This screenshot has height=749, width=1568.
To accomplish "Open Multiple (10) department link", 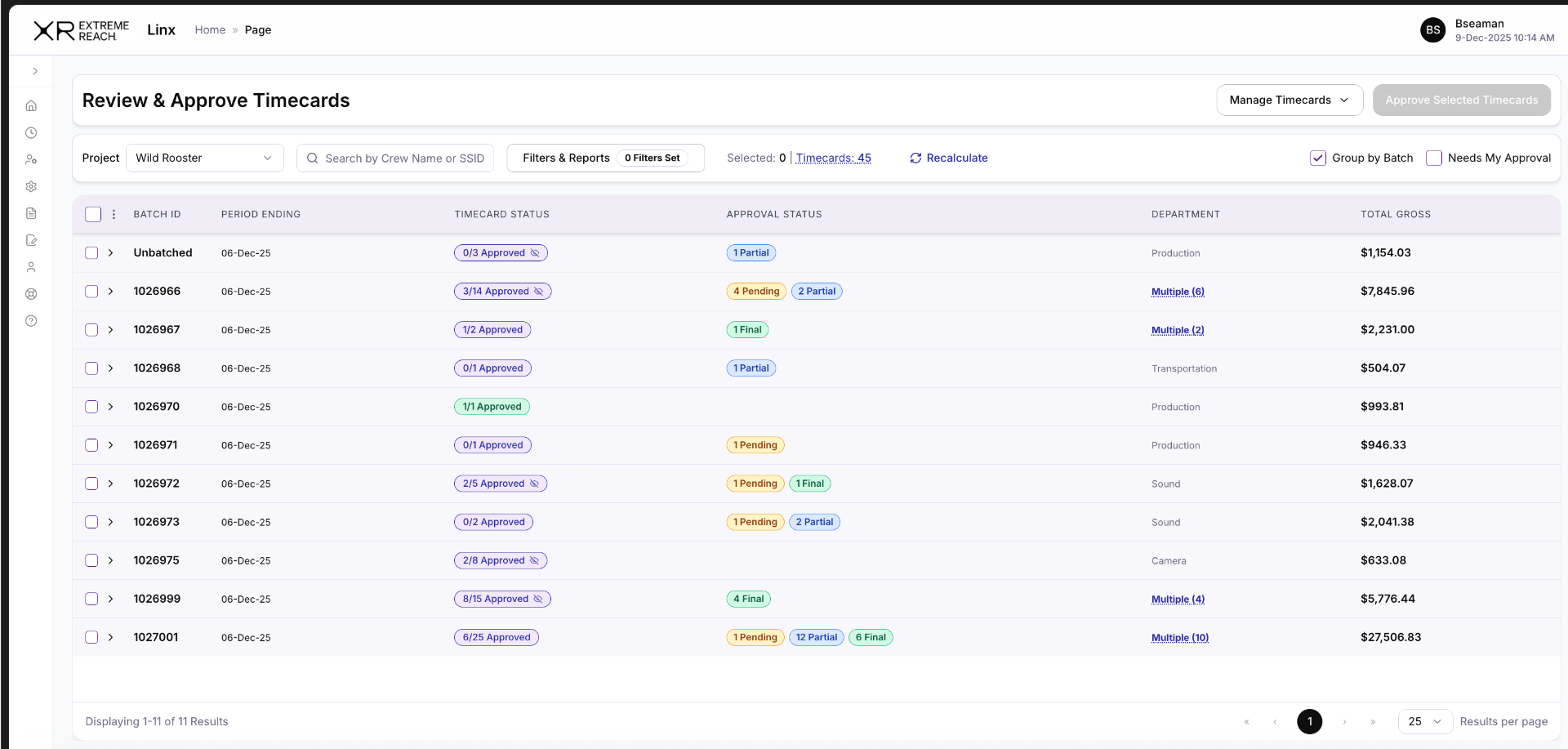I will tap(1179, 638).
